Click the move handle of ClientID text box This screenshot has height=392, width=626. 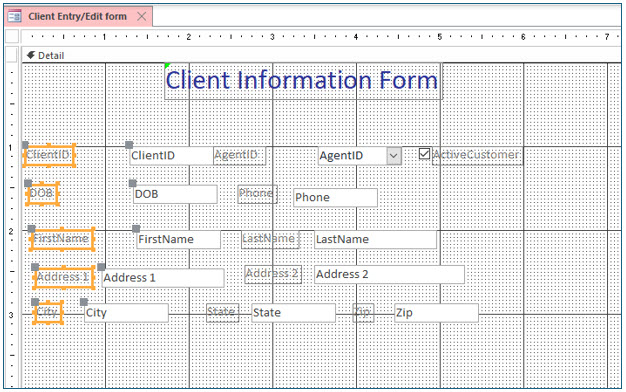point(129,145)
